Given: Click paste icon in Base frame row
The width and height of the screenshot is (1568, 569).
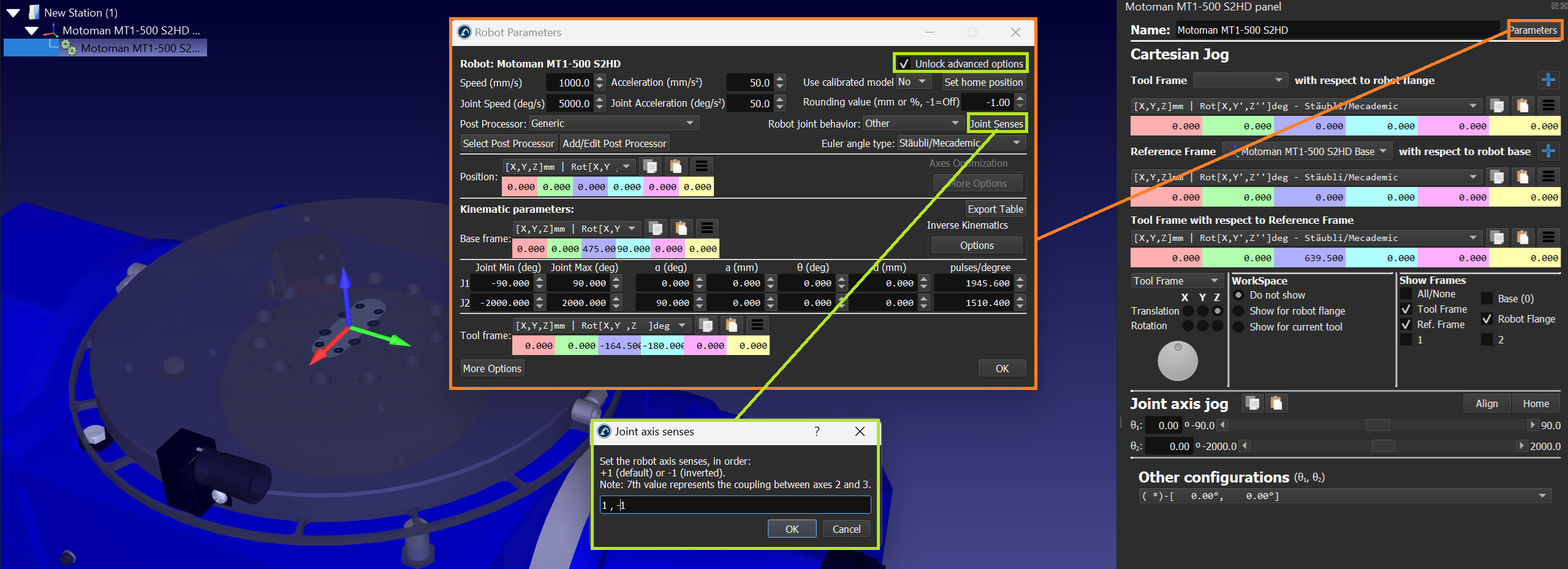Looking at the screenshot, I should [x=681, y=228].
